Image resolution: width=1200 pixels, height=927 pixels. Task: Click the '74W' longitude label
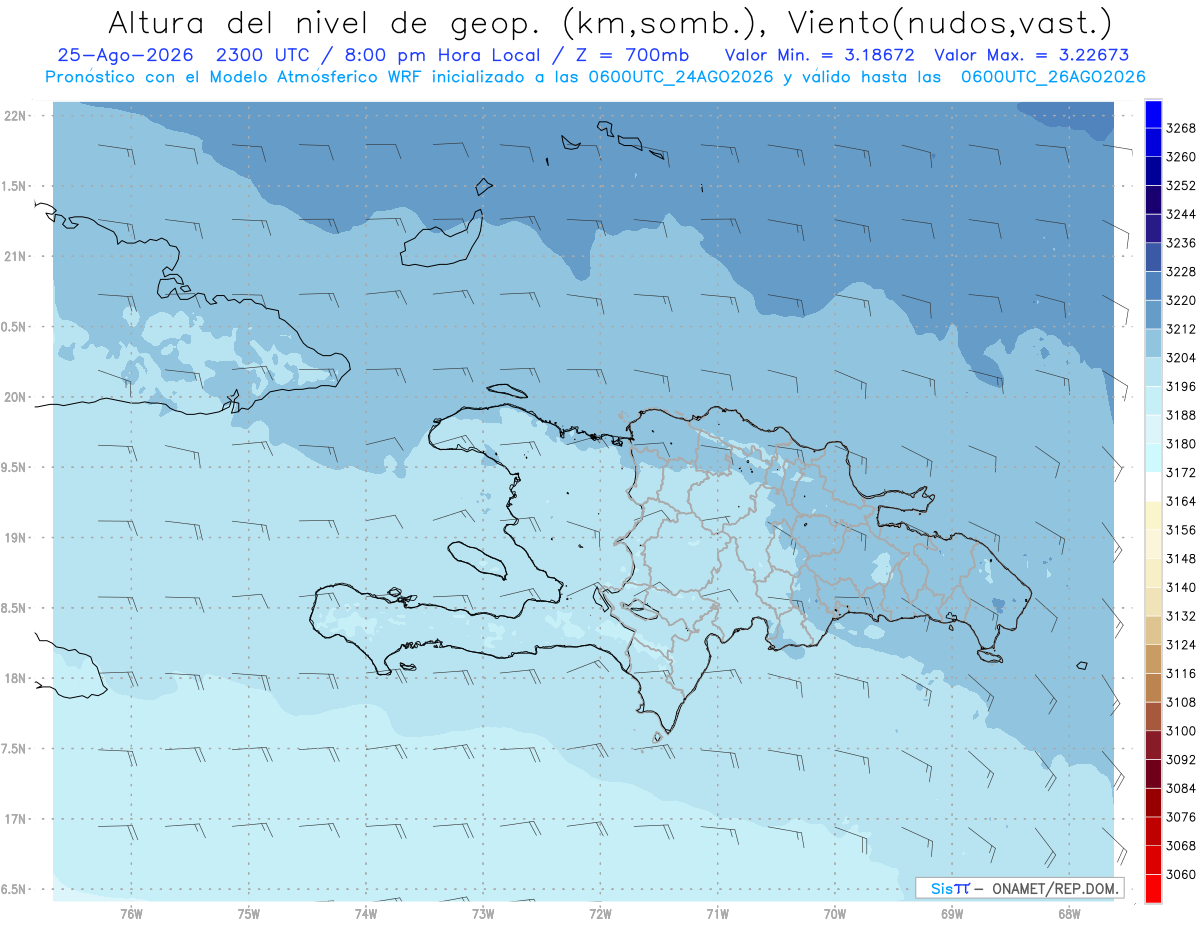(x=366, y=914)
